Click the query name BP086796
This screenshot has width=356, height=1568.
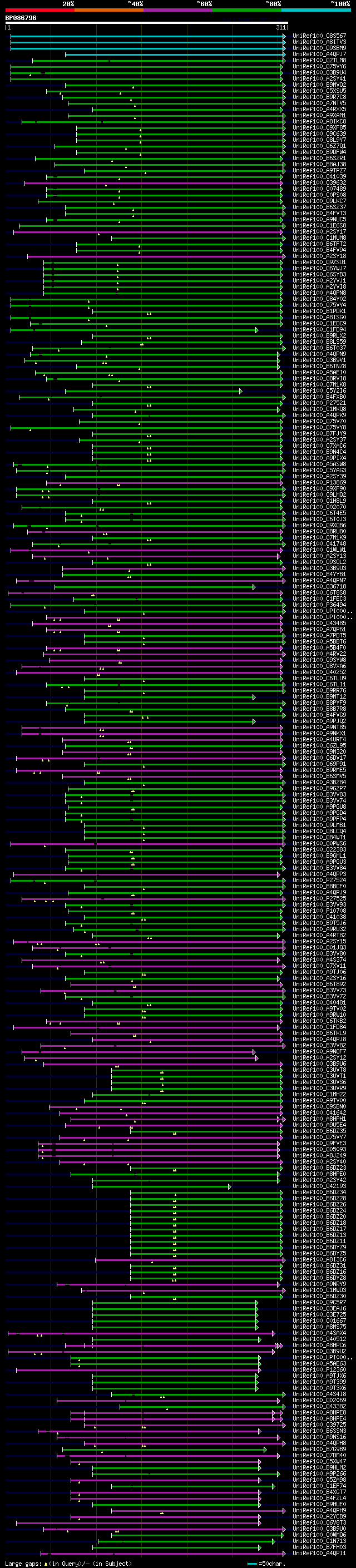tap(21, 18)
